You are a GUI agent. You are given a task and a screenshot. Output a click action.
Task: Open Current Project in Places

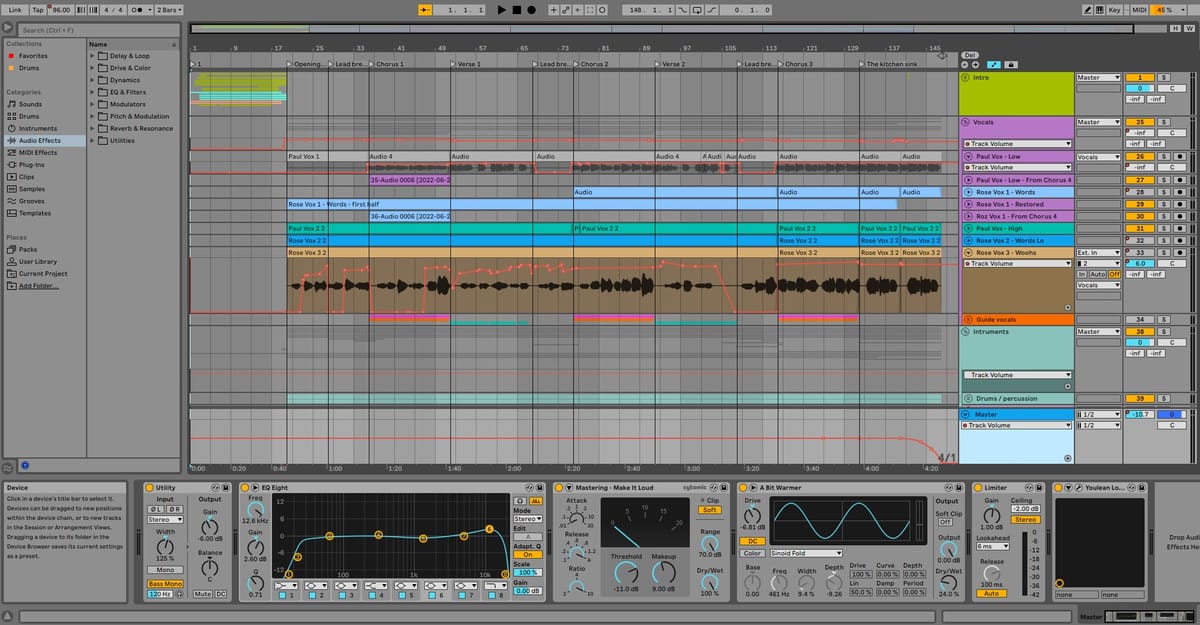click(43, 273)
